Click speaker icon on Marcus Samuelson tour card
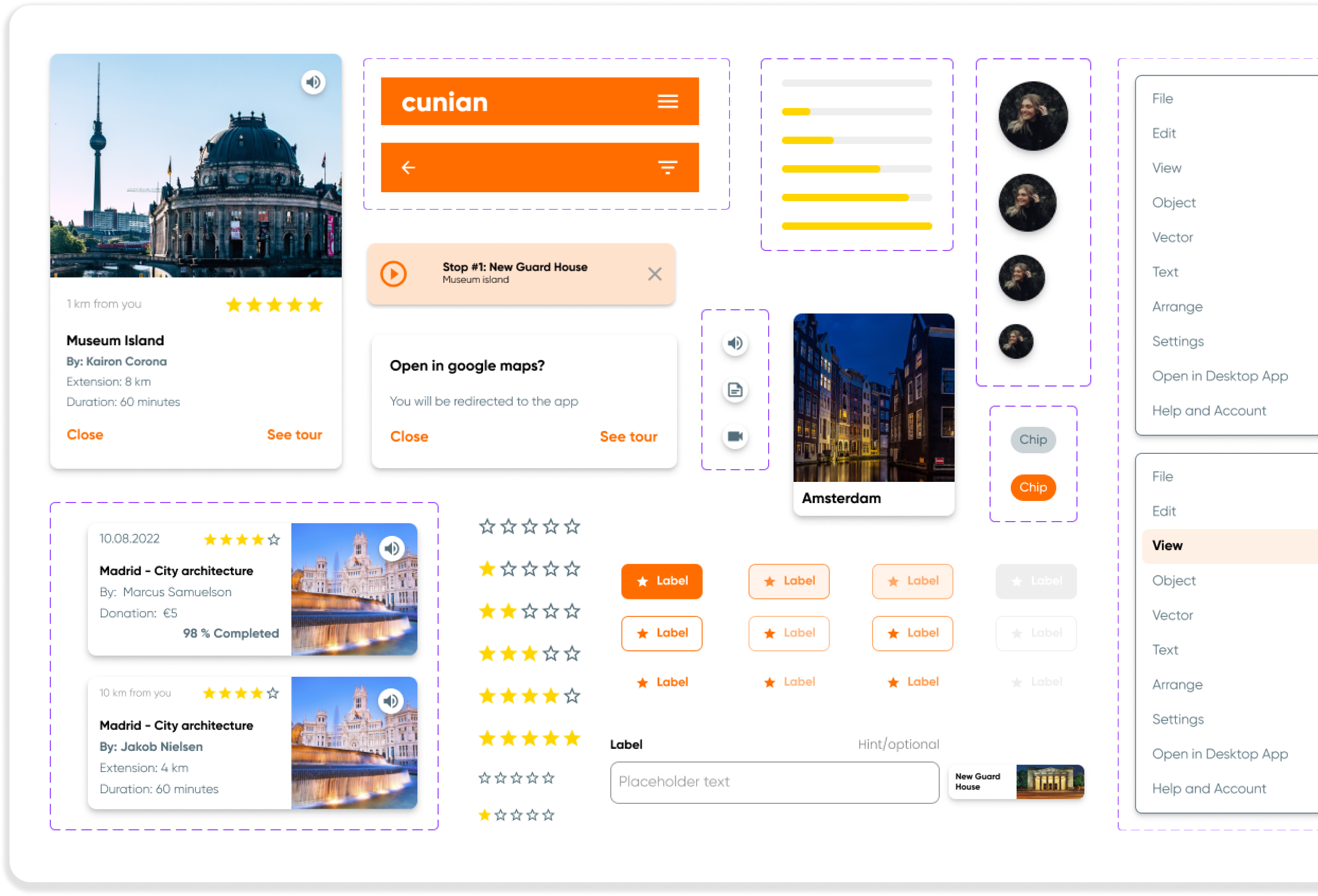The width and height of the screenshot is (1318, 896). point(391,549)
